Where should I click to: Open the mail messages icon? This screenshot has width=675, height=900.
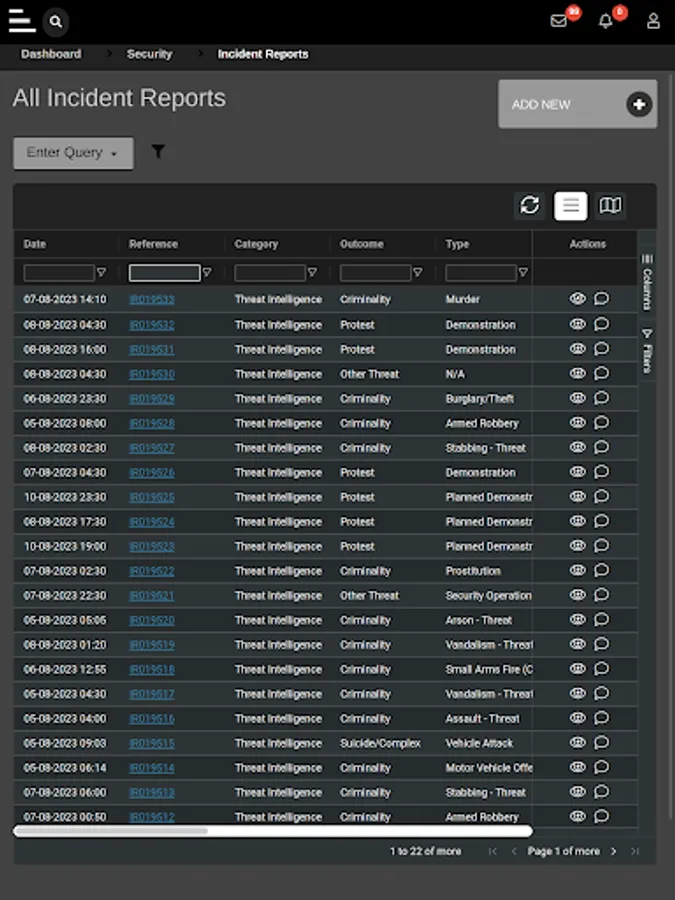[559, 21]
